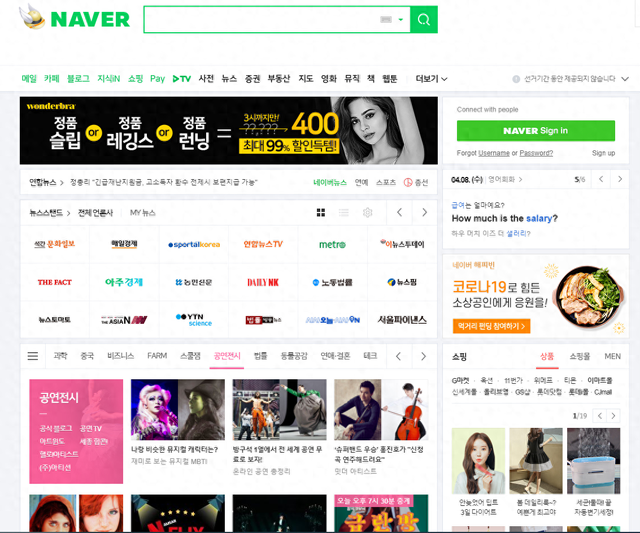Open the Password? recovery link
The image size is (640, 533).
(x=536, y=153)
